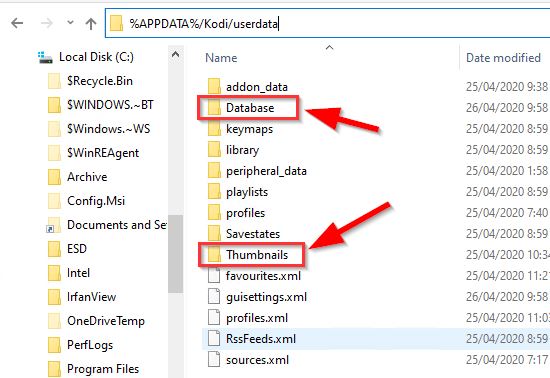Click Database's date 26/04/2020 9:58
The image size is (550, 378).
[507, 108]
